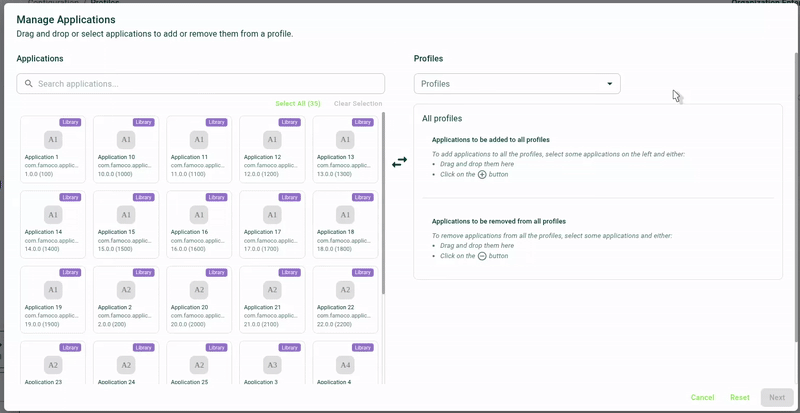This screenshot has width=800, height=413.
Task: Click the Next button
Action: 777,397
